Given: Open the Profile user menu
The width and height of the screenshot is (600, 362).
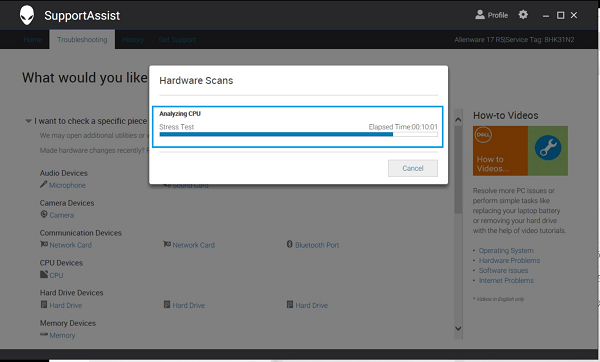Looking at the screenshot, I should coord(491,15).
